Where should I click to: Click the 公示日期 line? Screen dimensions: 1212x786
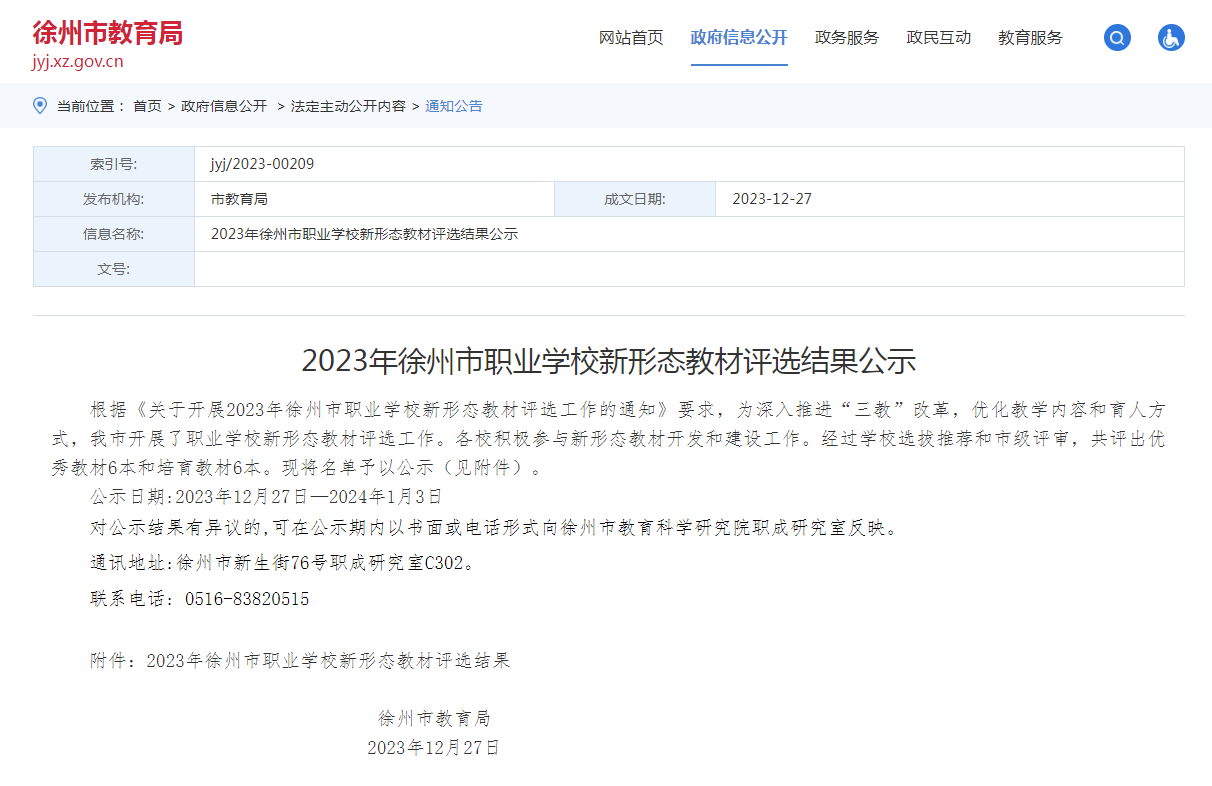click(266, 495)
